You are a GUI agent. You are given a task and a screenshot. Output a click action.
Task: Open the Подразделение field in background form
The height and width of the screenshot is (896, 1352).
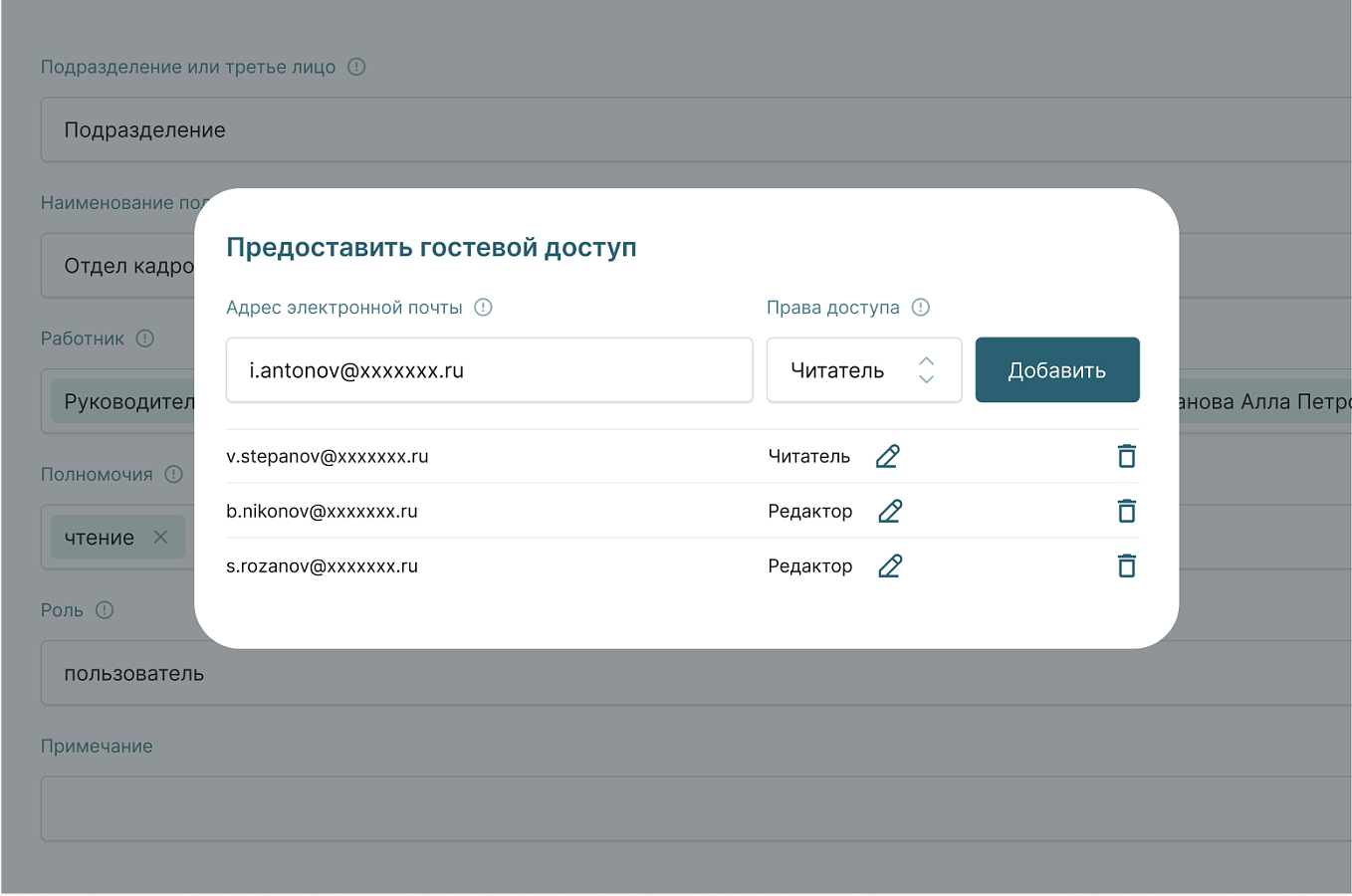click(x=696, y=129)
